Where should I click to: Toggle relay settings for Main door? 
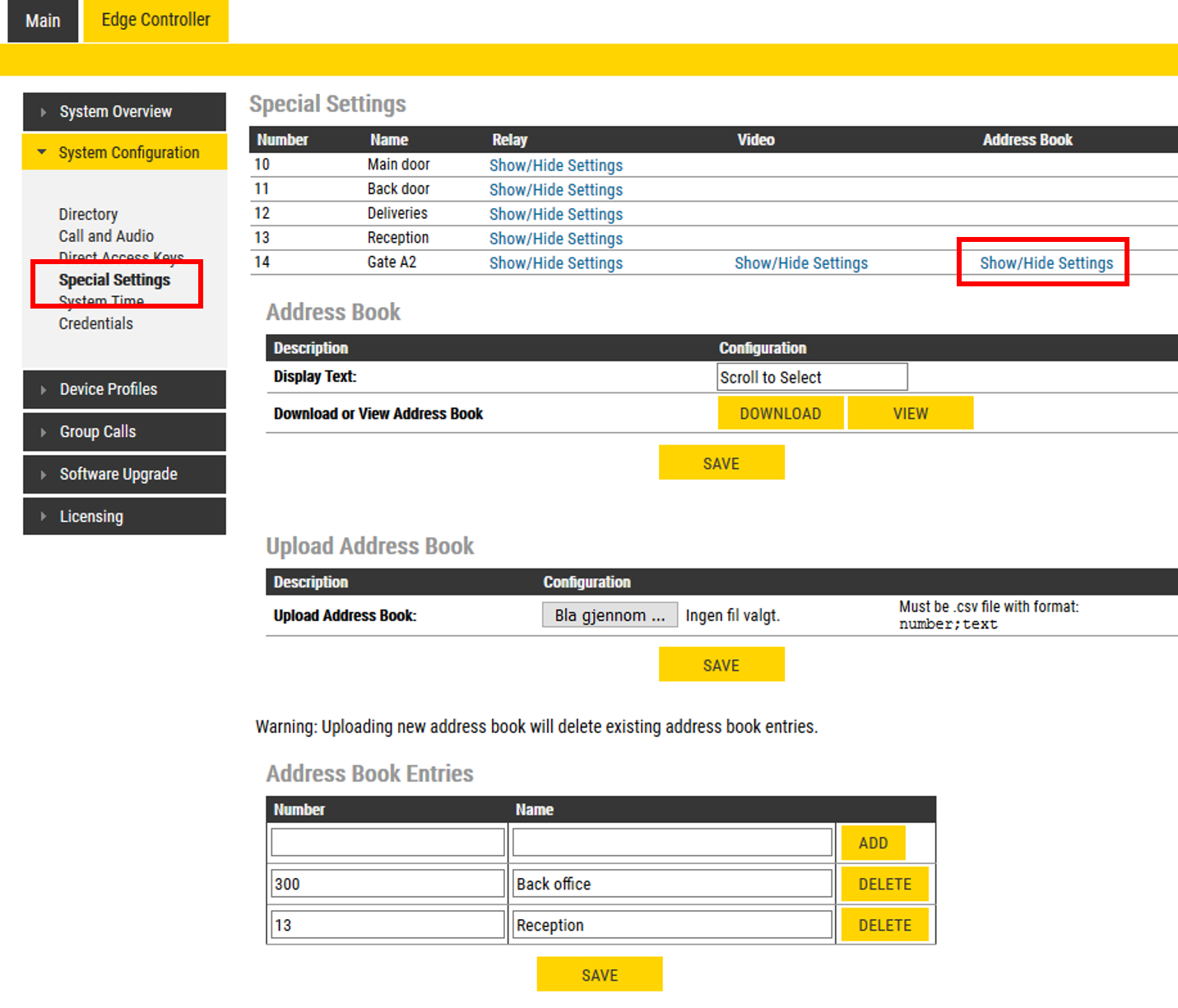(x=556, y=165)
